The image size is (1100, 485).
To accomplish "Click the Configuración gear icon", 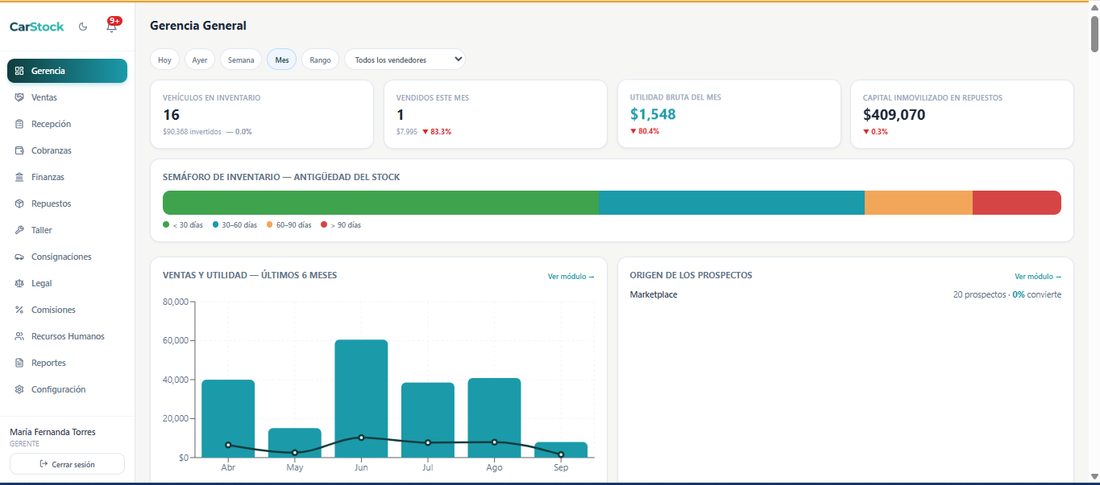I will click(20, 390).
